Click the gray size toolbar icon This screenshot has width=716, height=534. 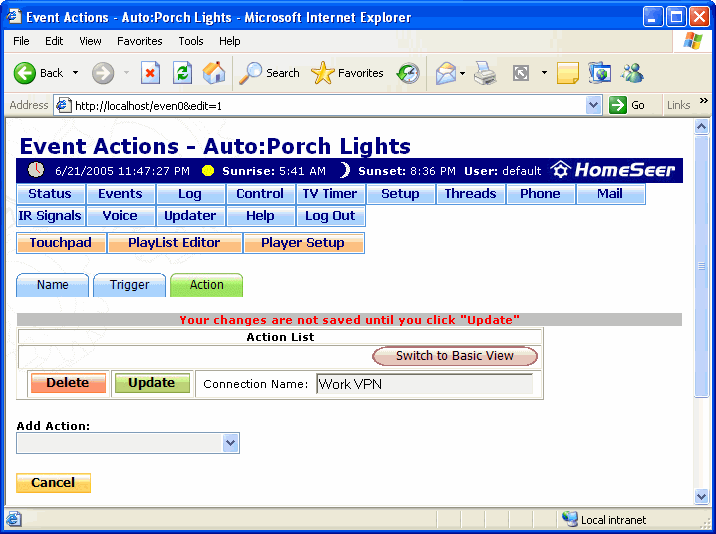[521, 73]
